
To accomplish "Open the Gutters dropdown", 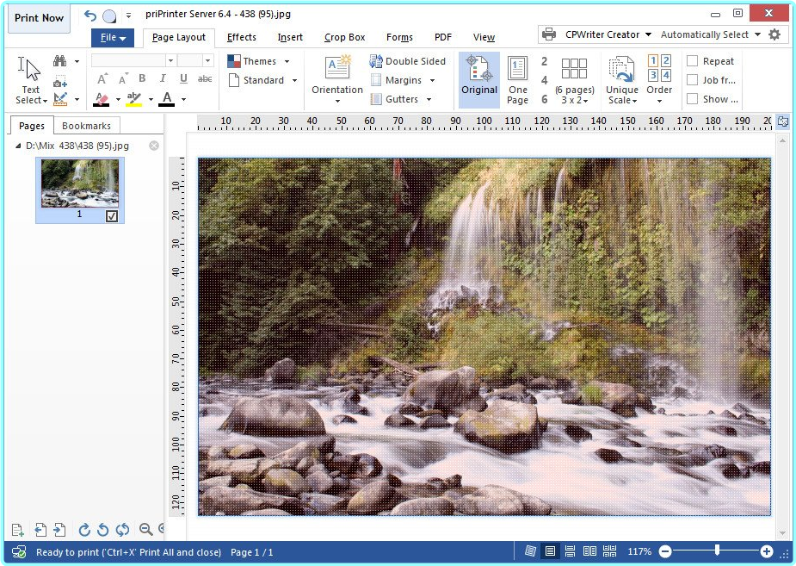I will tap(401, 99).
